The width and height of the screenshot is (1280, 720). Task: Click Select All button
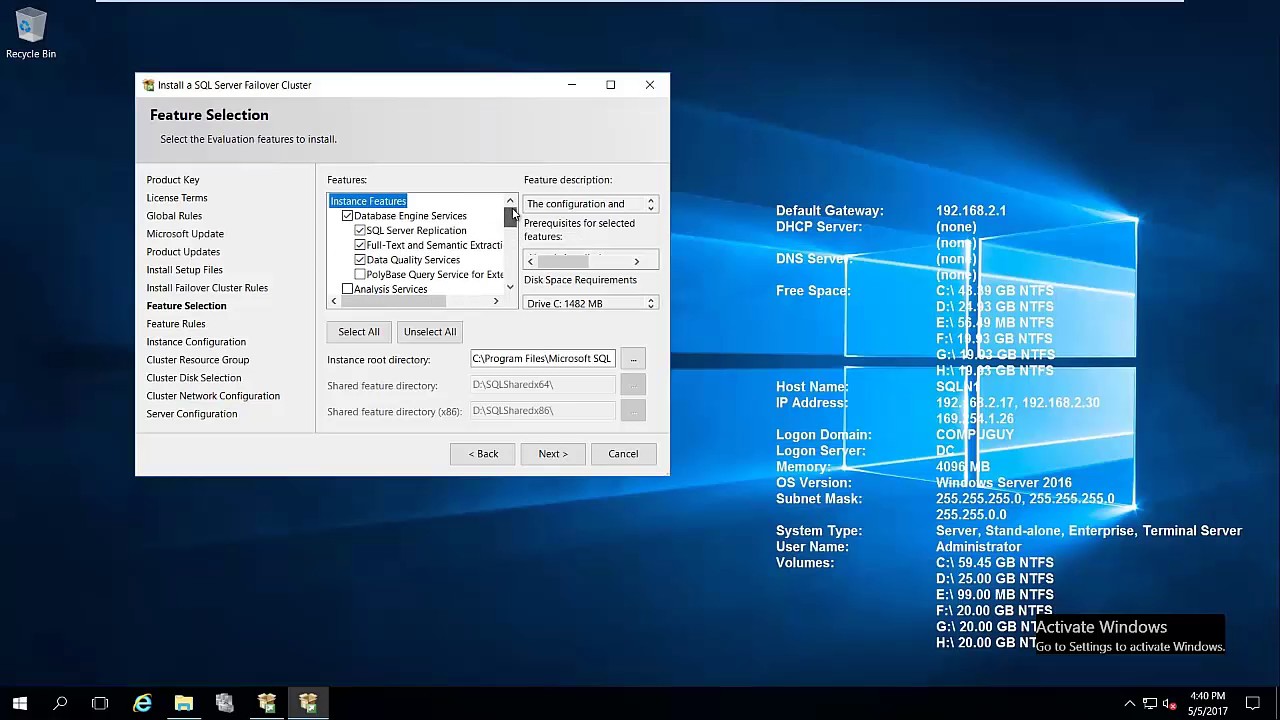(359, 332)
